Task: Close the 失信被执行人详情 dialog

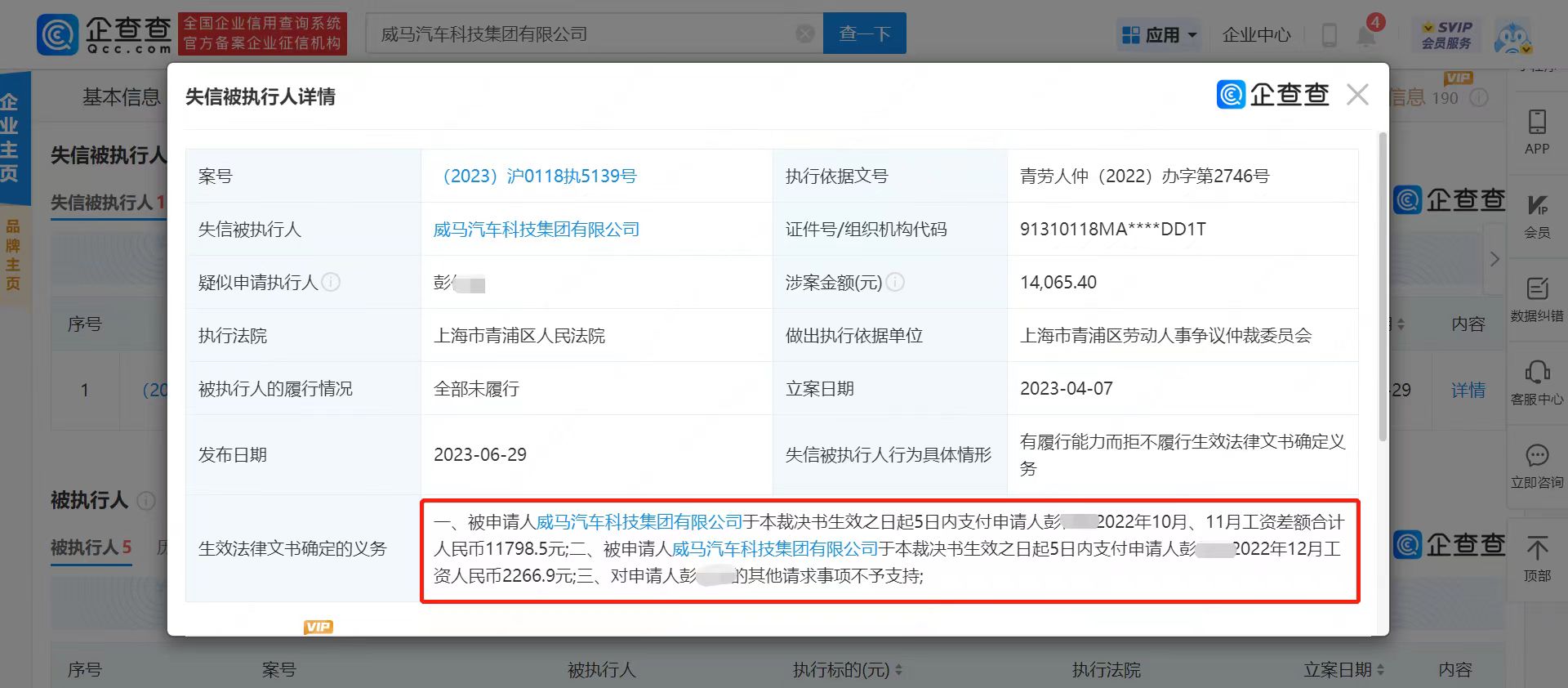Action: (x=1357, y=95)
